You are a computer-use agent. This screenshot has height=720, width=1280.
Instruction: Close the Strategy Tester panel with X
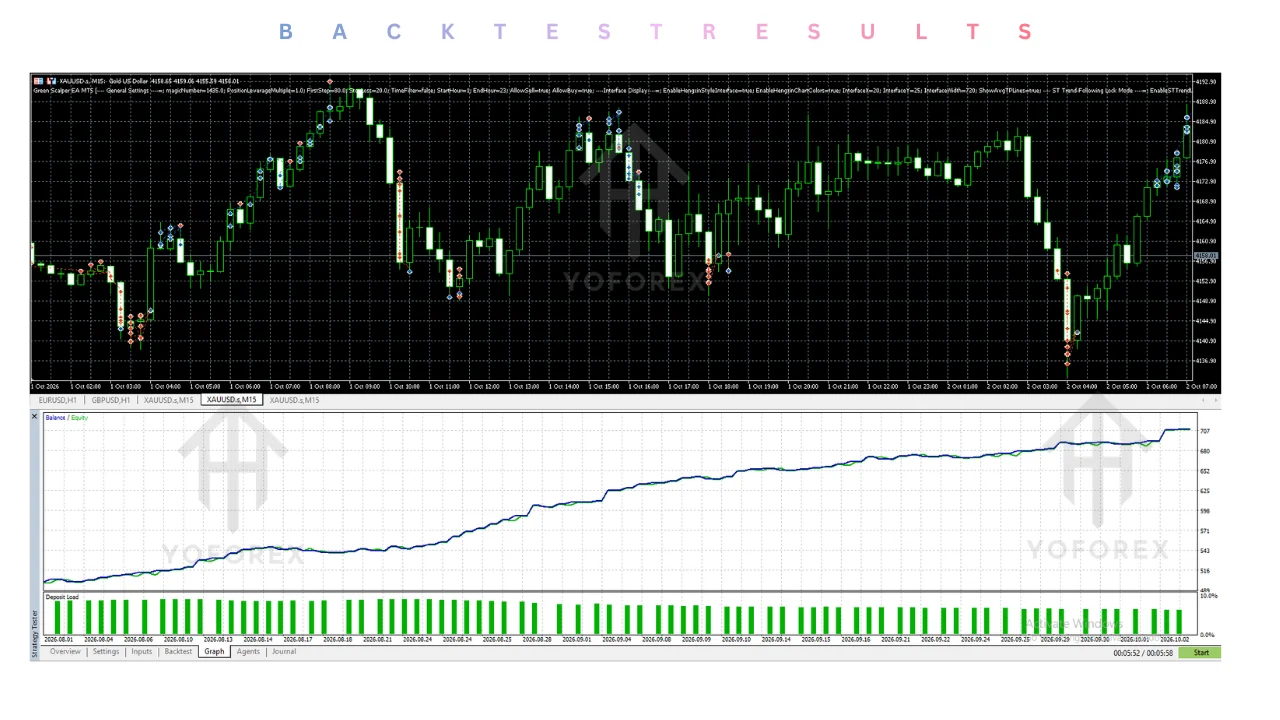tap(35, 416)
